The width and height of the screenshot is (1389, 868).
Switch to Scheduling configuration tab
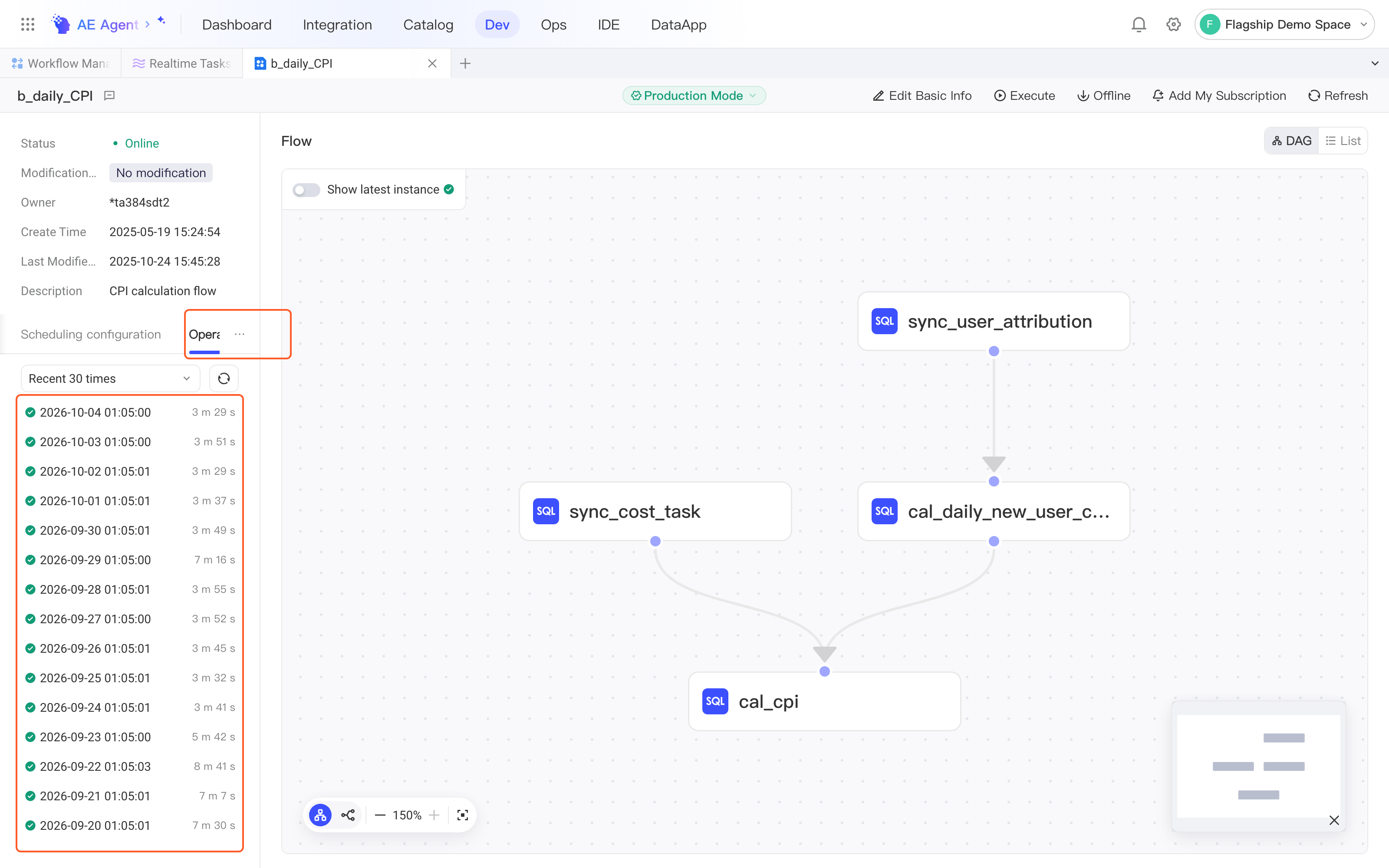pyautogui.click(x=91, y=334)
